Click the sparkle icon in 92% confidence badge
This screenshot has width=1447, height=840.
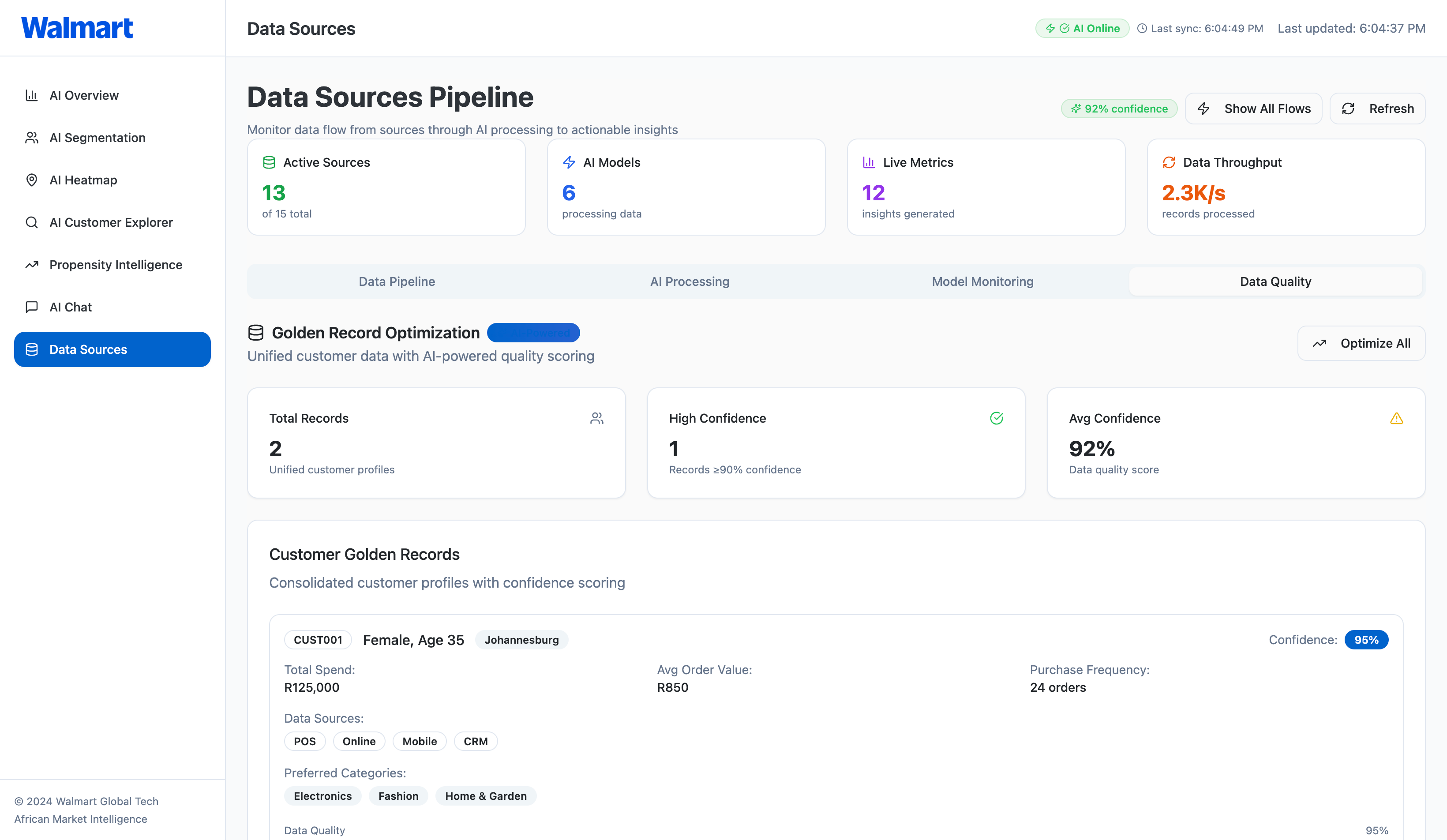point(1076,109)
